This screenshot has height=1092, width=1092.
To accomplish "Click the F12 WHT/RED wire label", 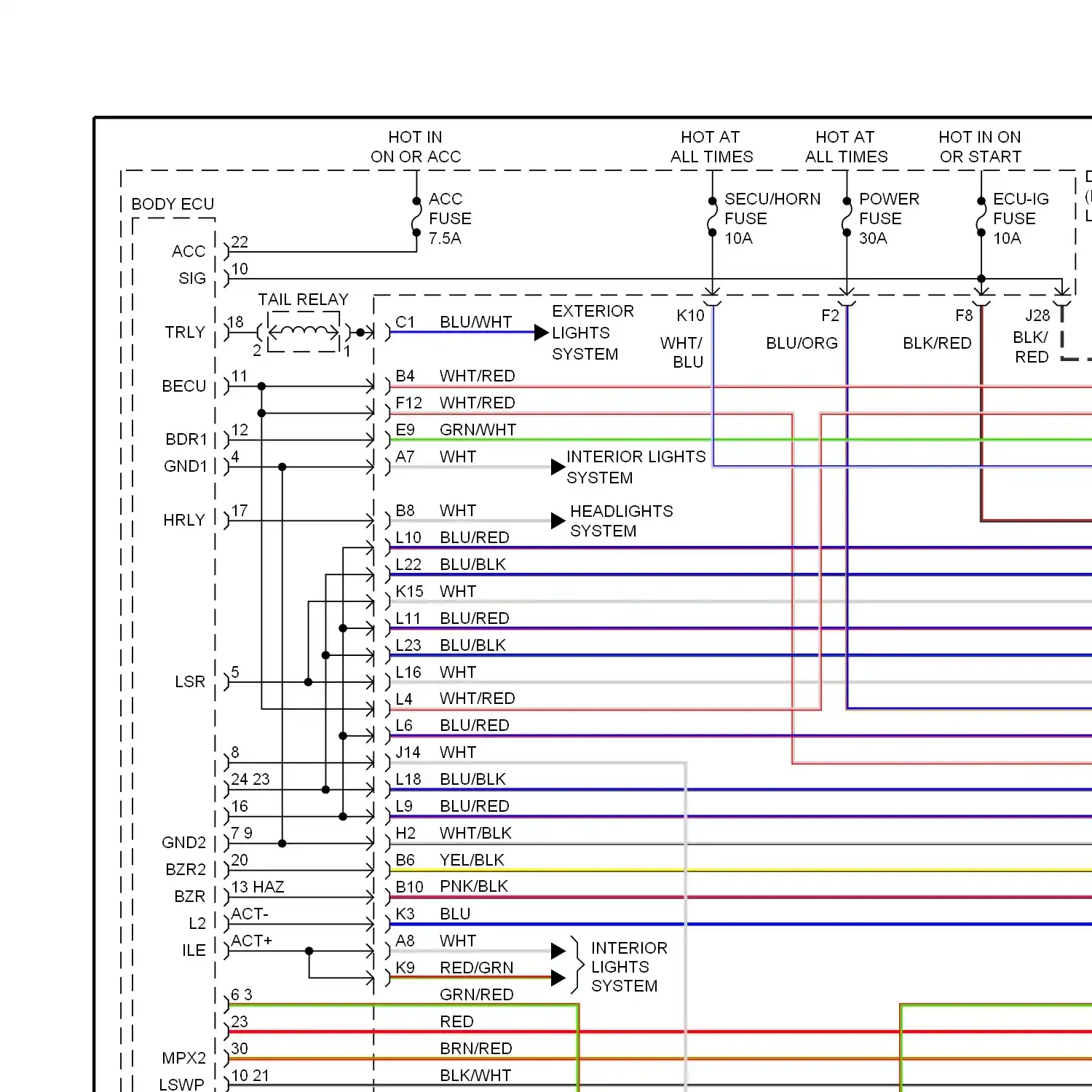I will click(x=455, y=403).
